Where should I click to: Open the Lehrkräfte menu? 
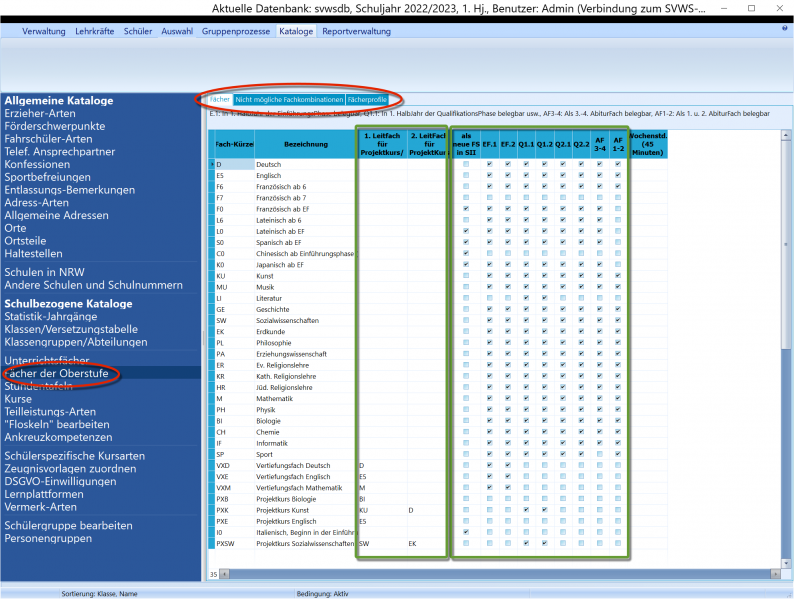95,31
